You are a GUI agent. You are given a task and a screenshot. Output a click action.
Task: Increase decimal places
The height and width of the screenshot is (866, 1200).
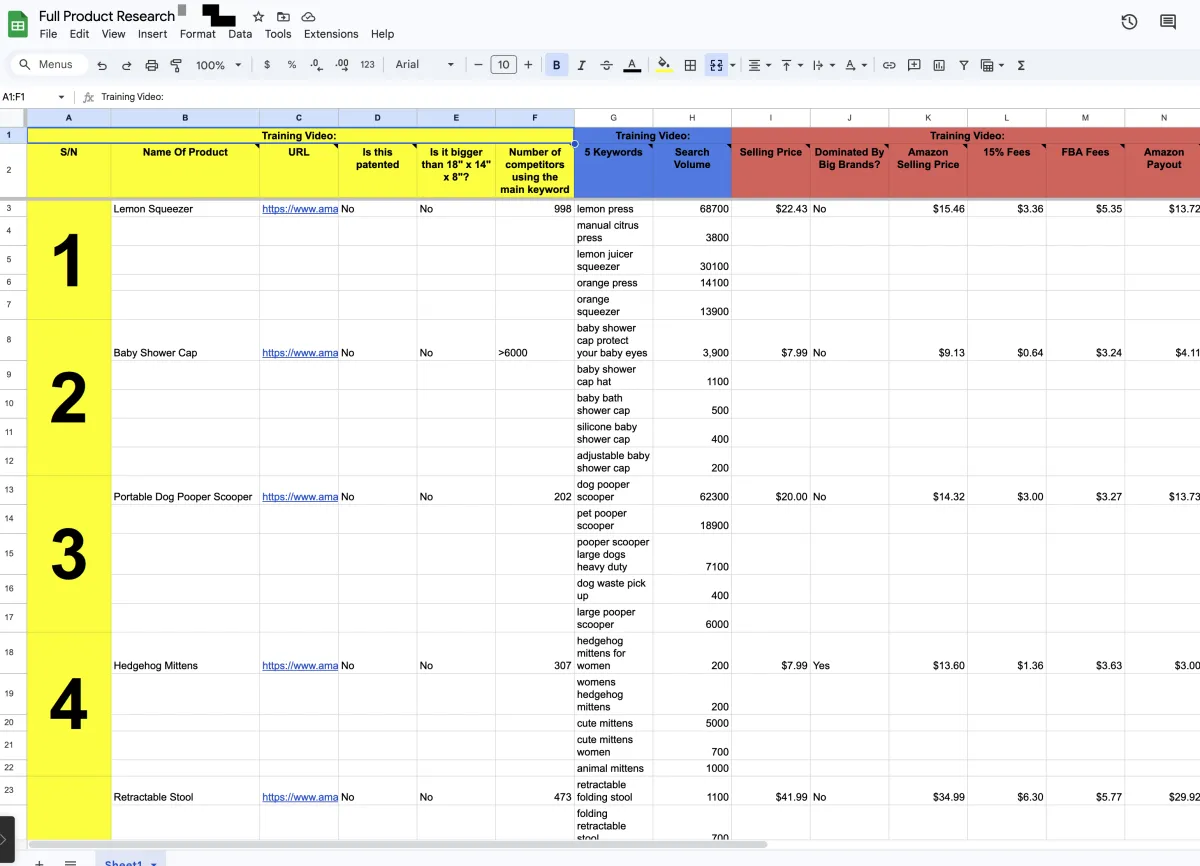[x=342, y=65]
